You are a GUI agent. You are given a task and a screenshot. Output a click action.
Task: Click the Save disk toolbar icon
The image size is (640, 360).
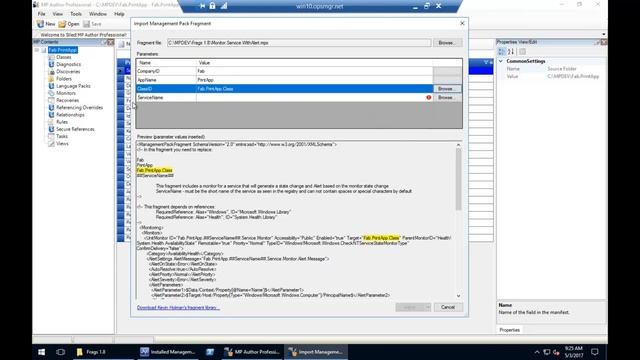point(87,24)
